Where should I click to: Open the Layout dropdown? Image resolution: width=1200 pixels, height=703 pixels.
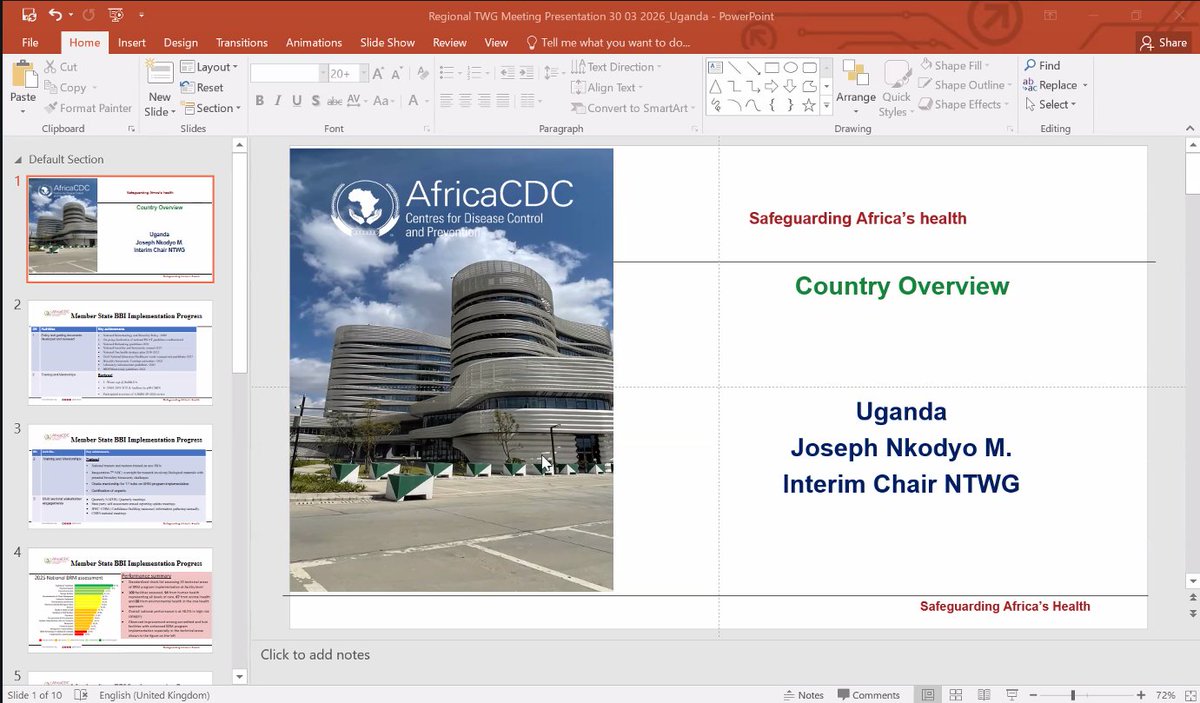(209, 67)
